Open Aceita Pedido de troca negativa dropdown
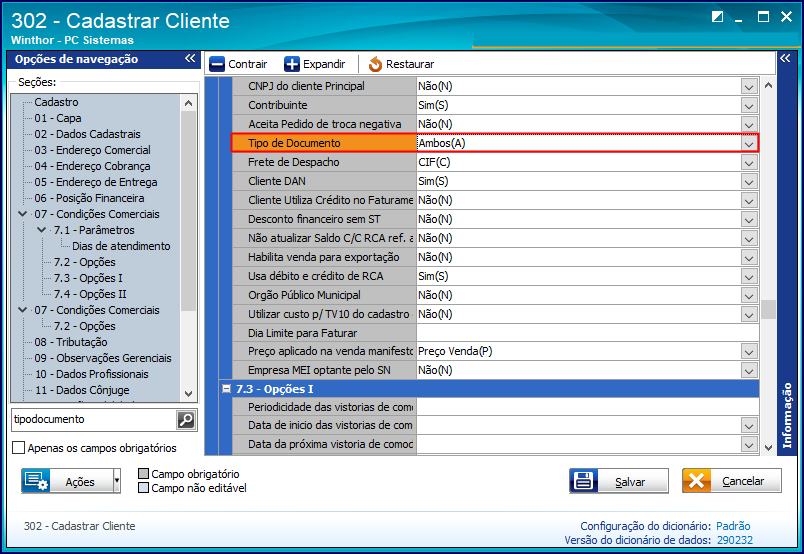The image size is (804, 554). click(x=749, y=125)
